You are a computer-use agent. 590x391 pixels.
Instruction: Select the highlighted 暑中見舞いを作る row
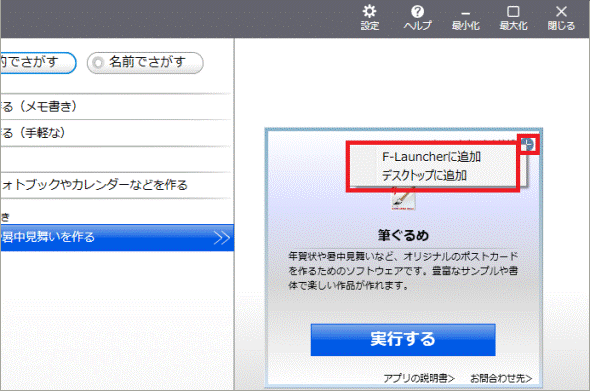[117, 237]
